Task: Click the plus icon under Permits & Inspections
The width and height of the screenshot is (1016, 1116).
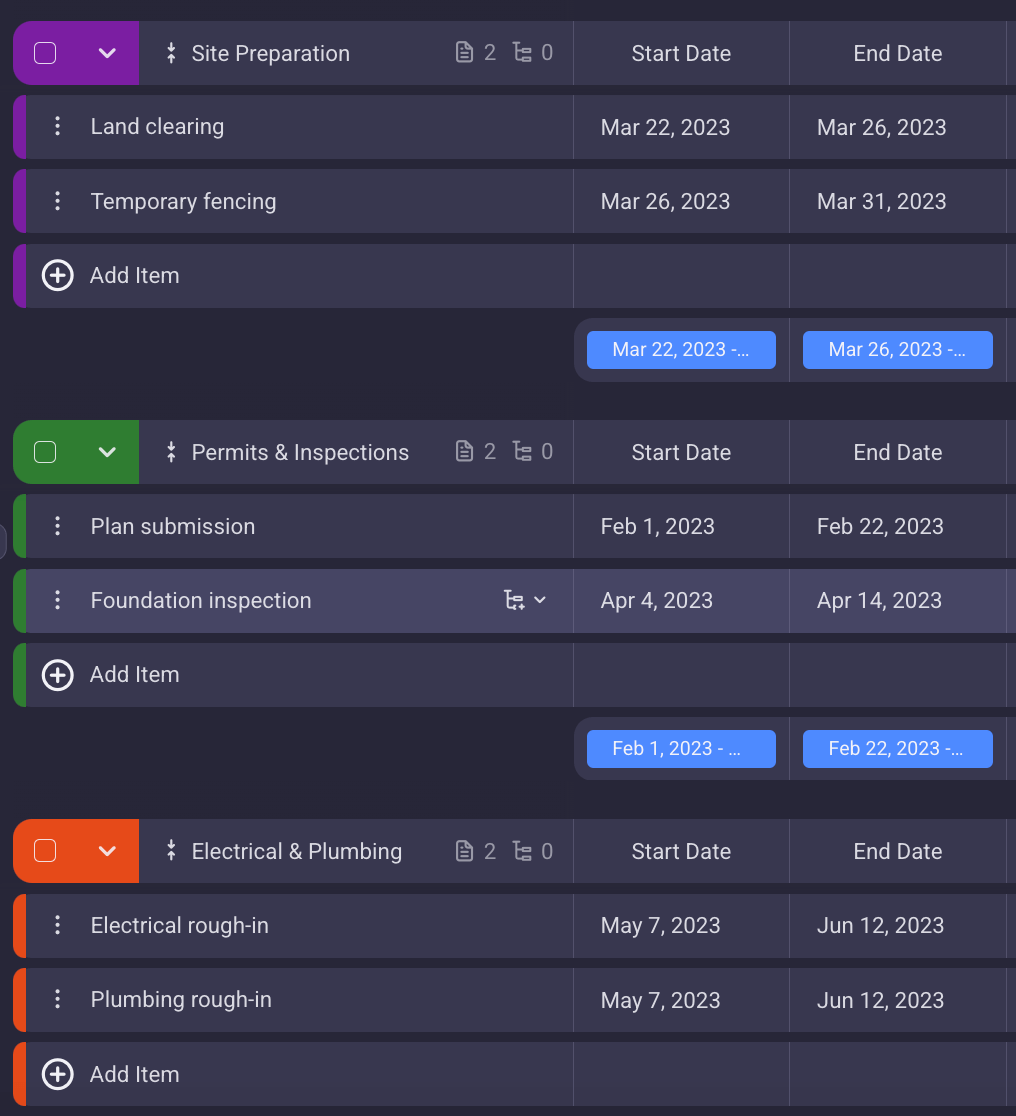Action: click(57, 675)
